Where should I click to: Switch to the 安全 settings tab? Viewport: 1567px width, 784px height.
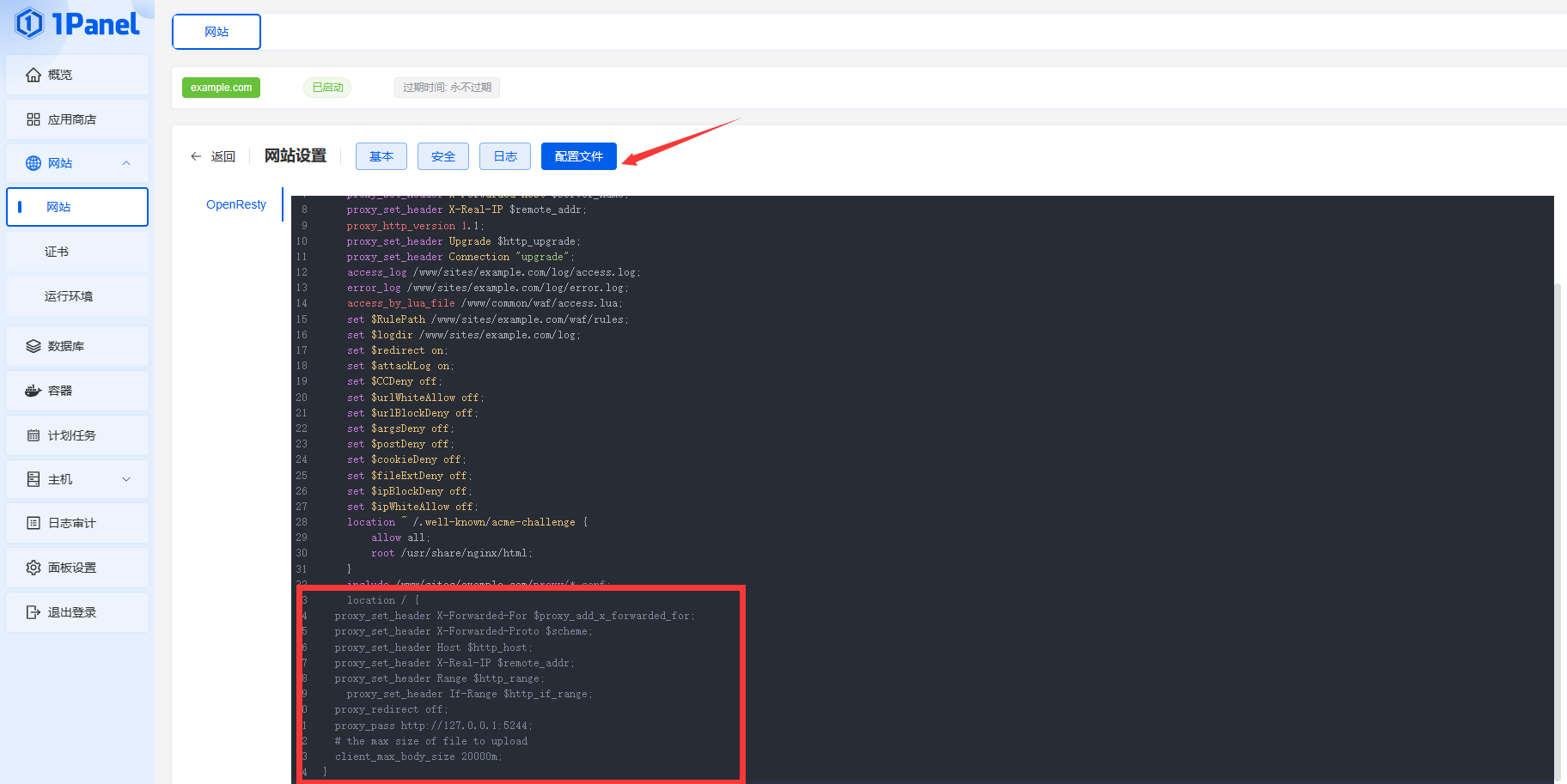coord(443,156)
